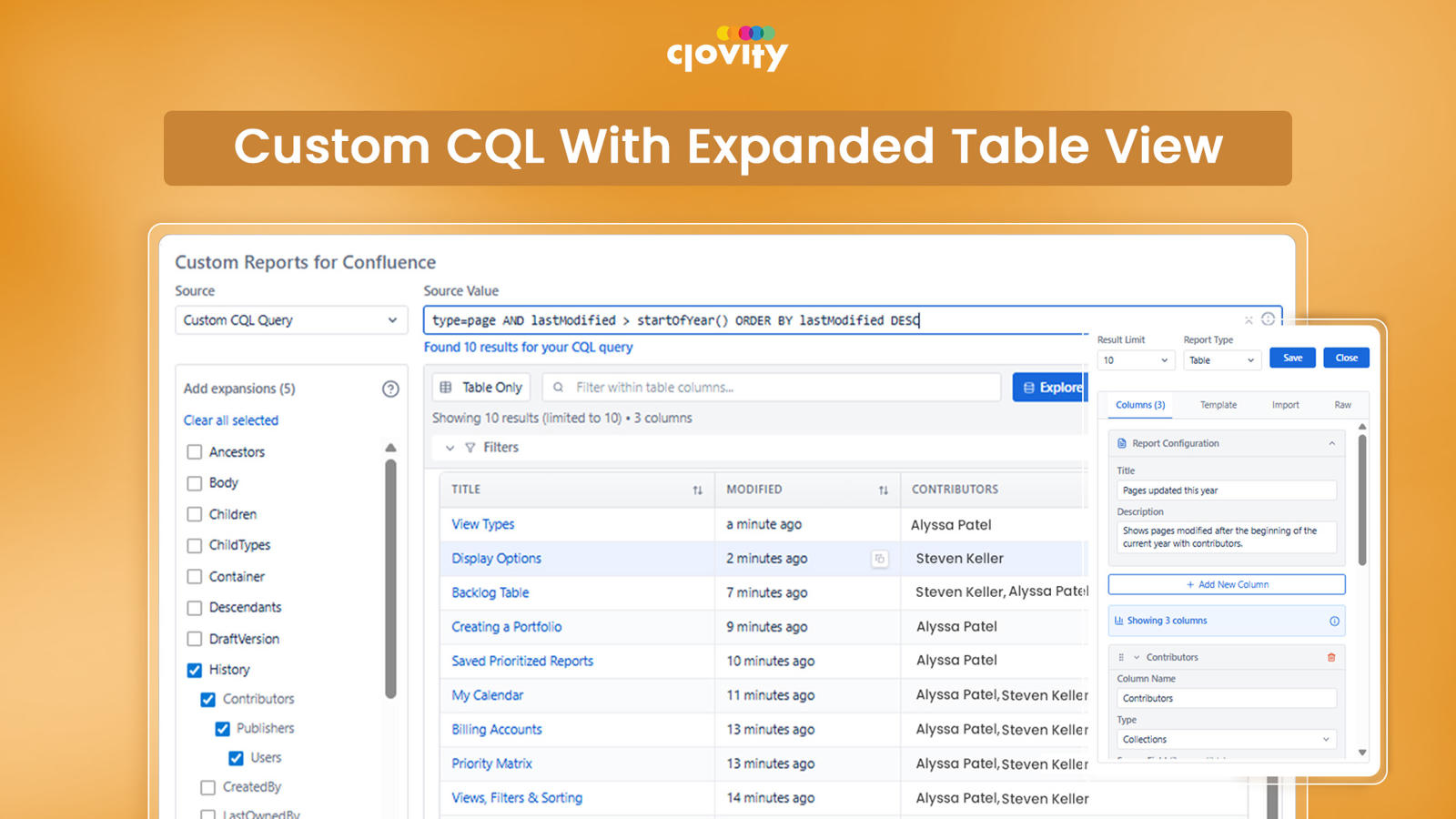Image resolution: width=1456 pixels, height=819 pixels.
Task: Enable the Descendants checkbox
Action: (194, 608)
